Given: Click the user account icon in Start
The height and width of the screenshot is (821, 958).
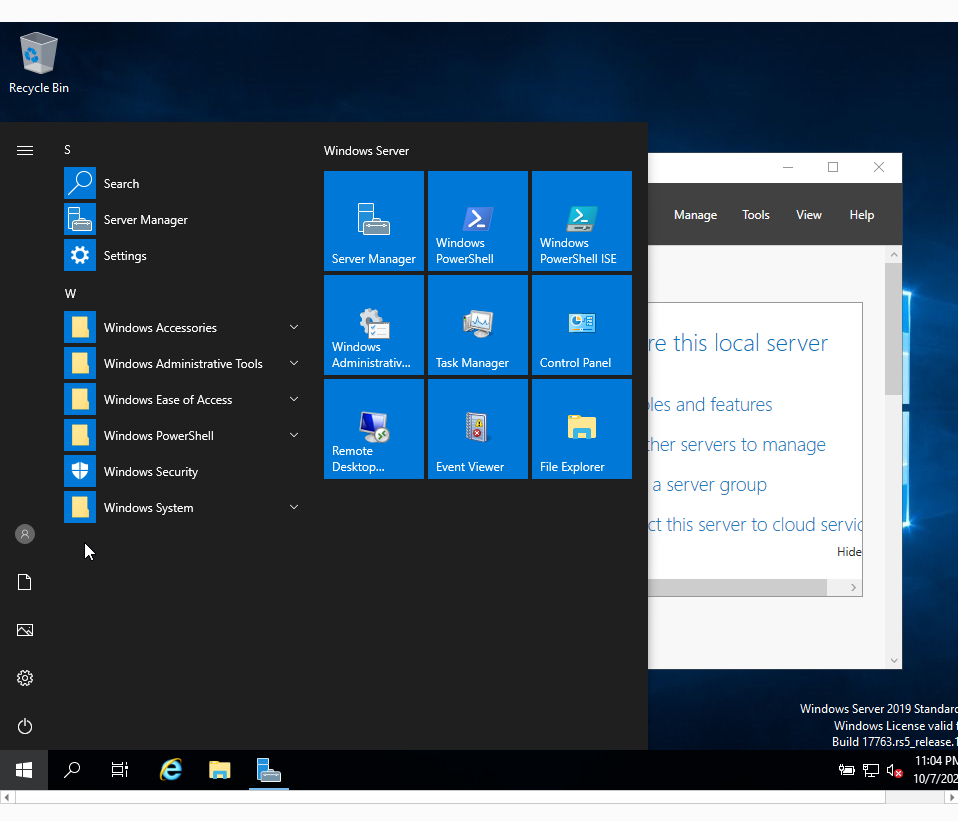Looking at the screenshot, I should click(x=24, y=535).
